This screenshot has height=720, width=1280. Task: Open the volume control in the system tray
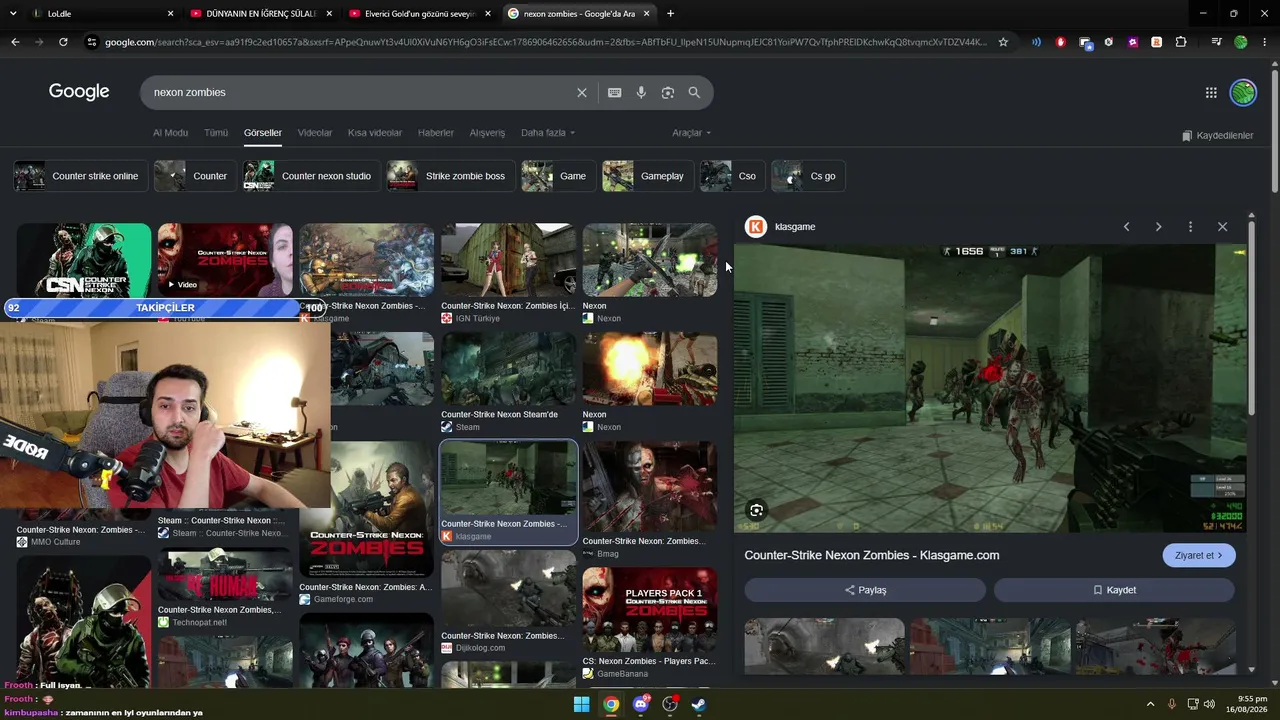click(1209, 704)
